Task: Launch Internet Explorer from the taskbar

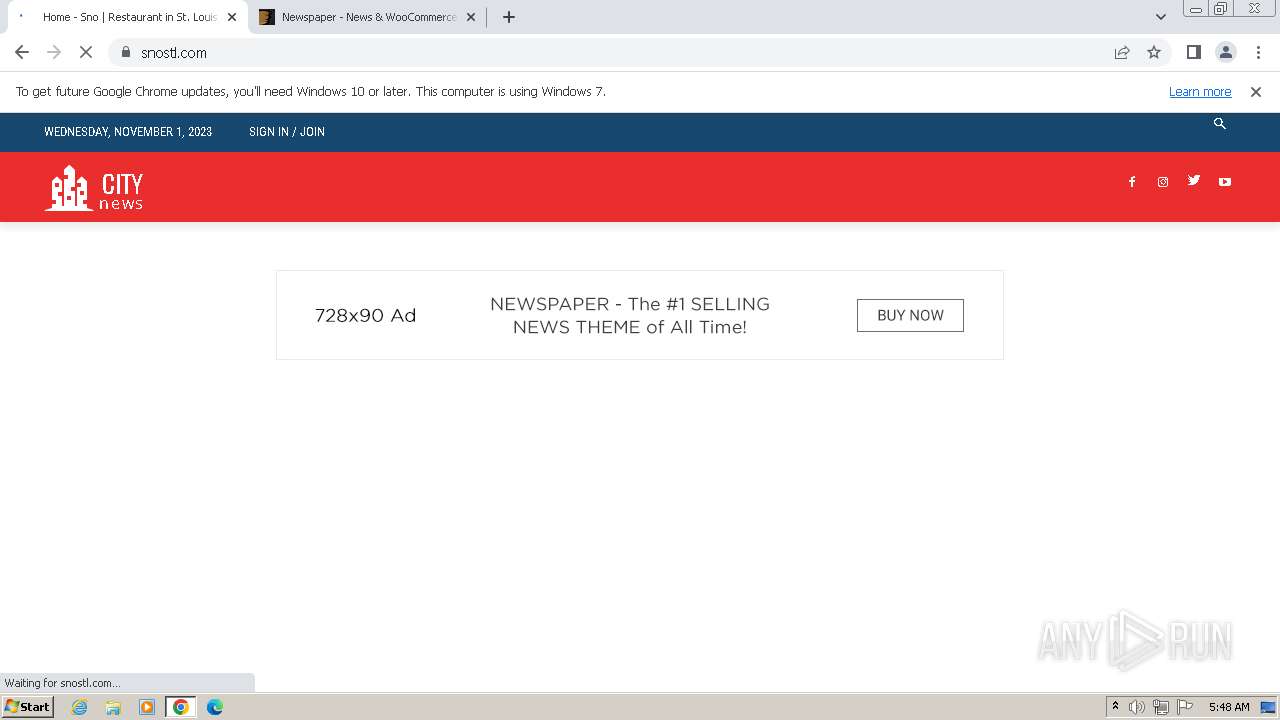Action: [x=80, y=707]
